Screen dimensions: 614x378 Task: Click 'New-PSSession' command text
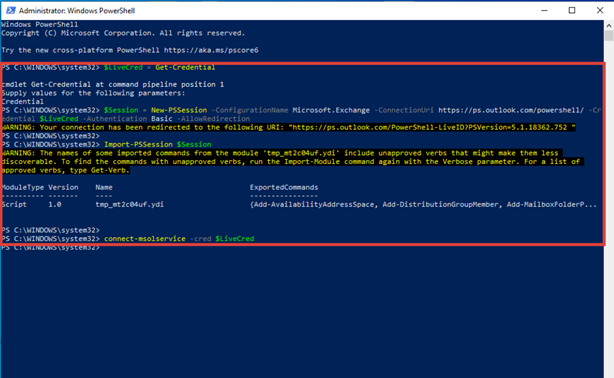click(x=179, y=110)
